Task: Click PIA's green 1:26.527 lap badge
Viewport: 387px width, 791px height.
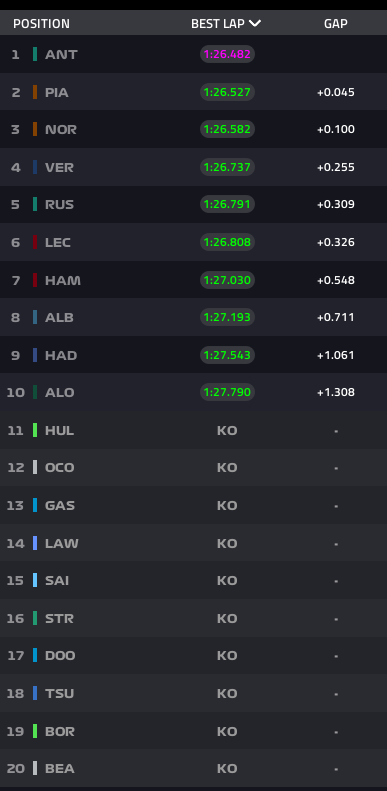Action: (227, 92)
